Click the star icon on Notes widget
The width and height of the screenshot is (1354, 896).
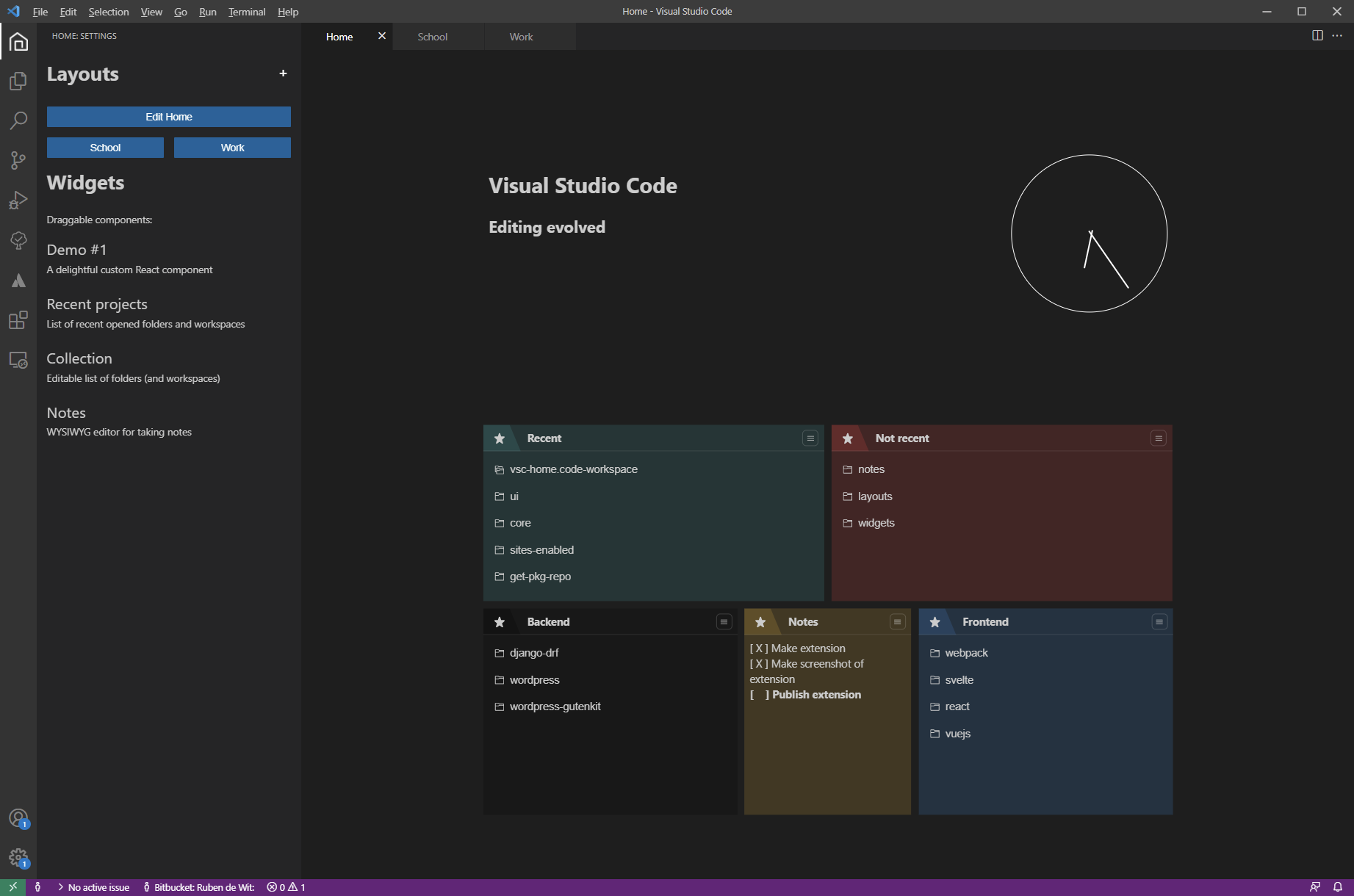[760, 622]
